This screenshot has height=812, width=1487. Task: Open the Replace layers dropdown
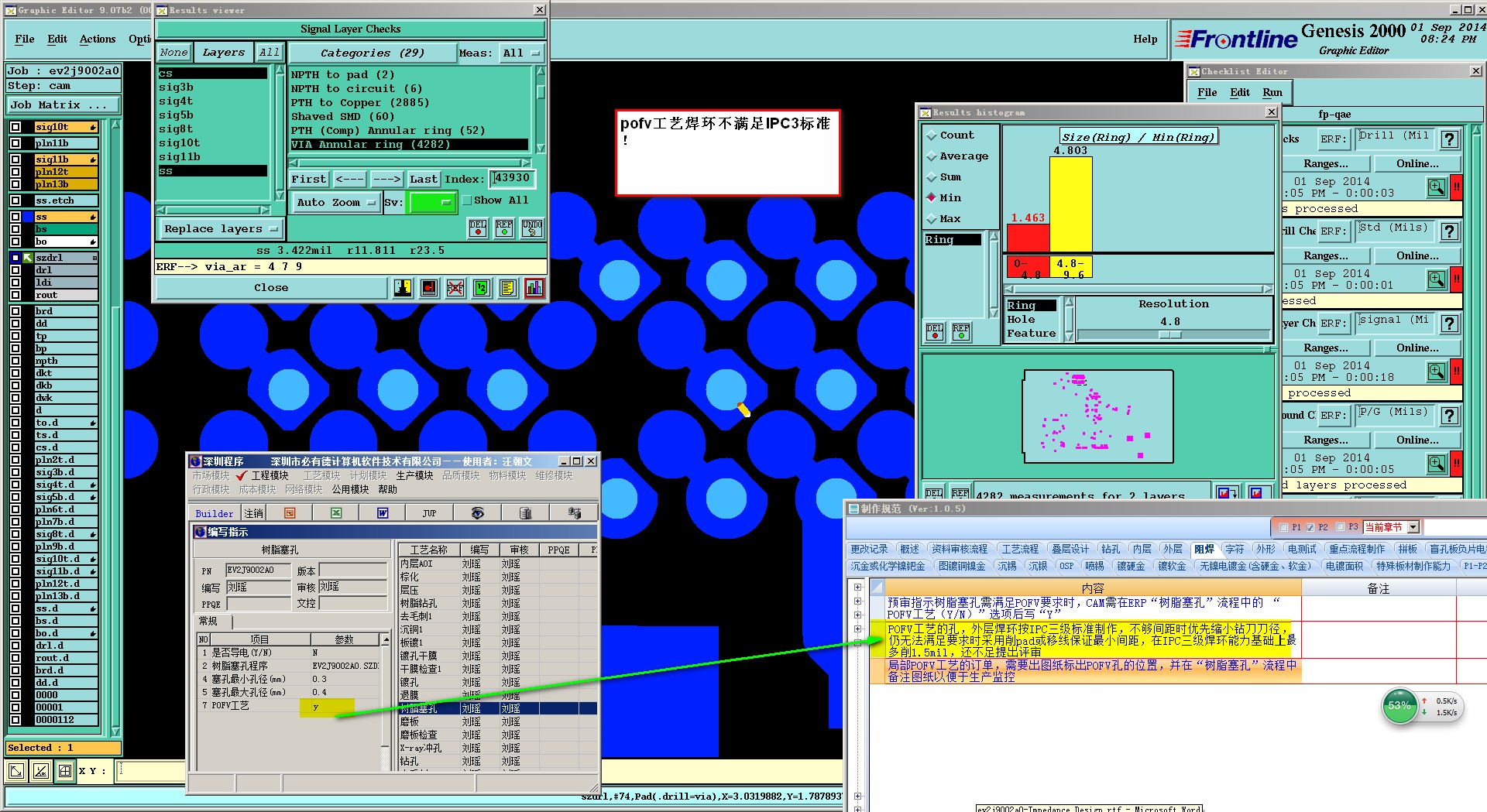click(x=221, y=229)
